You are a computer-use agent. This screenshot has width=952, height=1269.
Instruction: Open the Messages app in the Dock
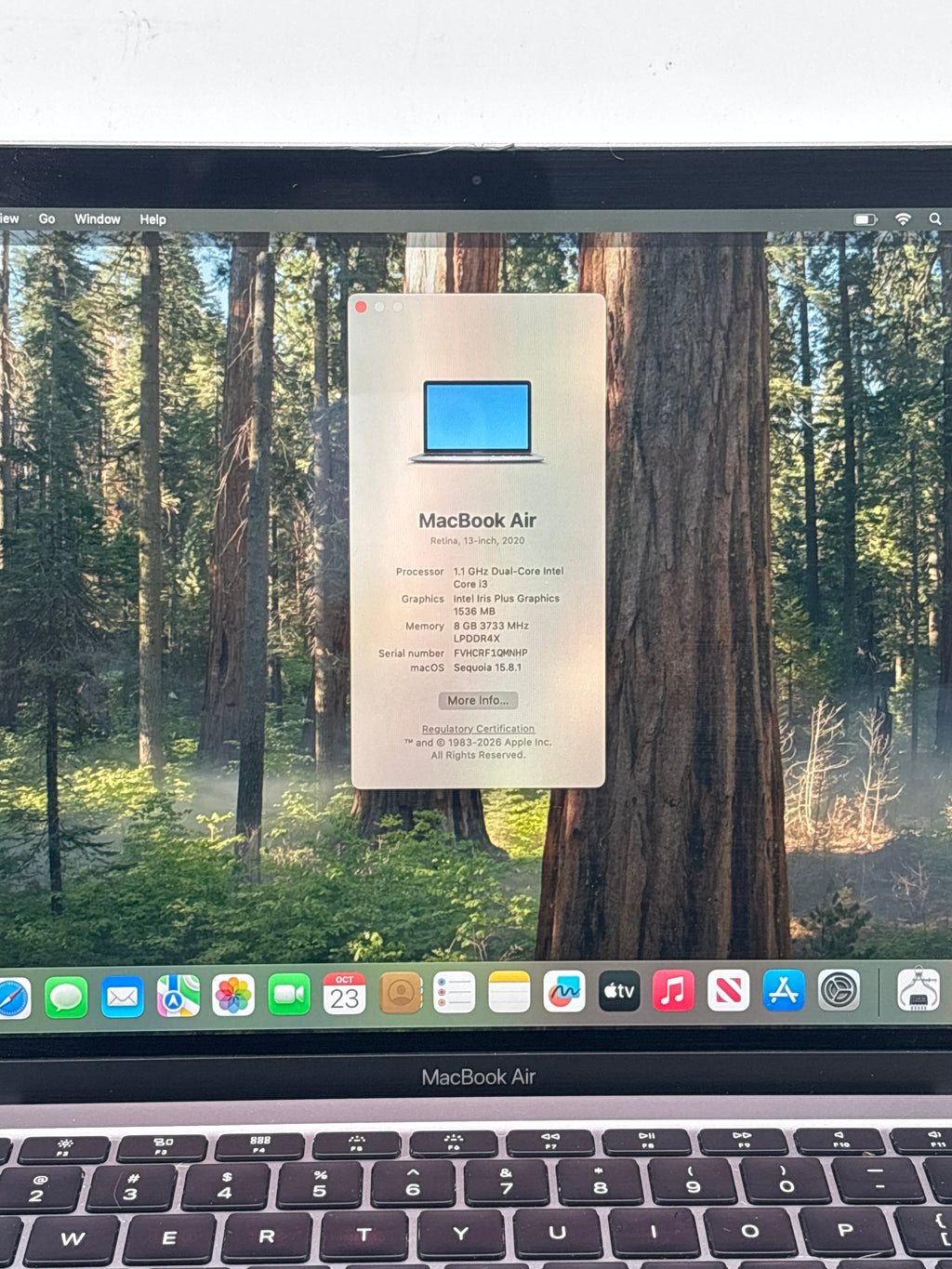tap(66, 998)
